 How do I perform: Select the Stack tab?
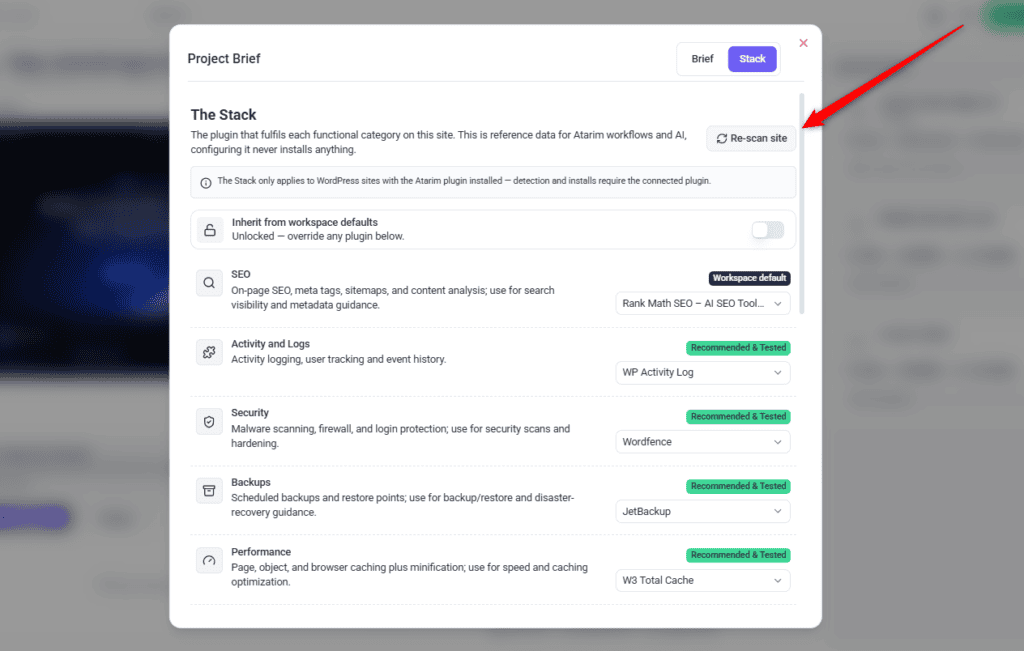click(752, 59)
